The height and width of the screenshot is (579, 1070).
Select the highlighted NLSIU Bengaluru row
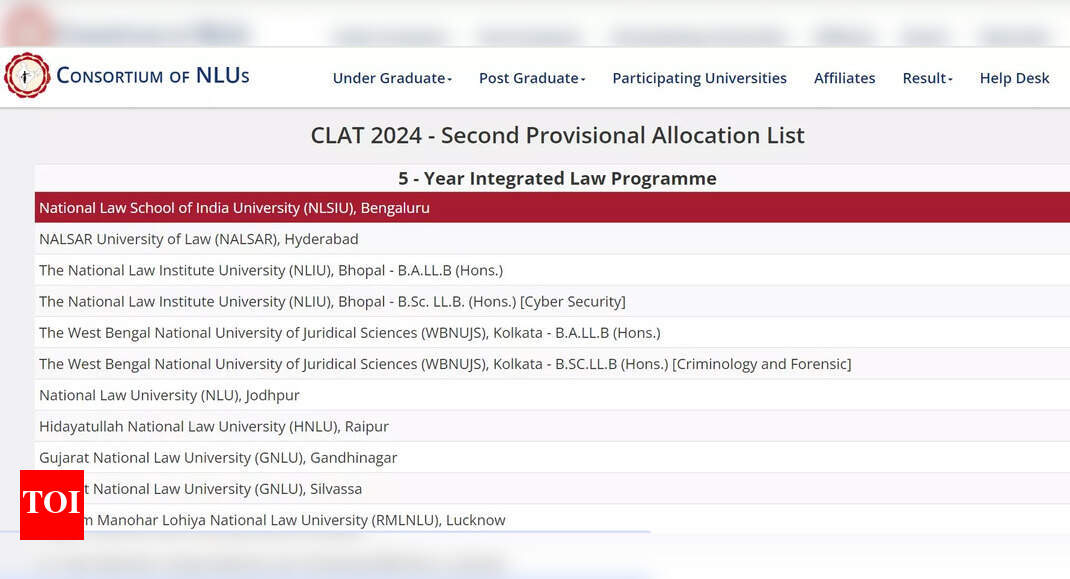pos(234,207)
